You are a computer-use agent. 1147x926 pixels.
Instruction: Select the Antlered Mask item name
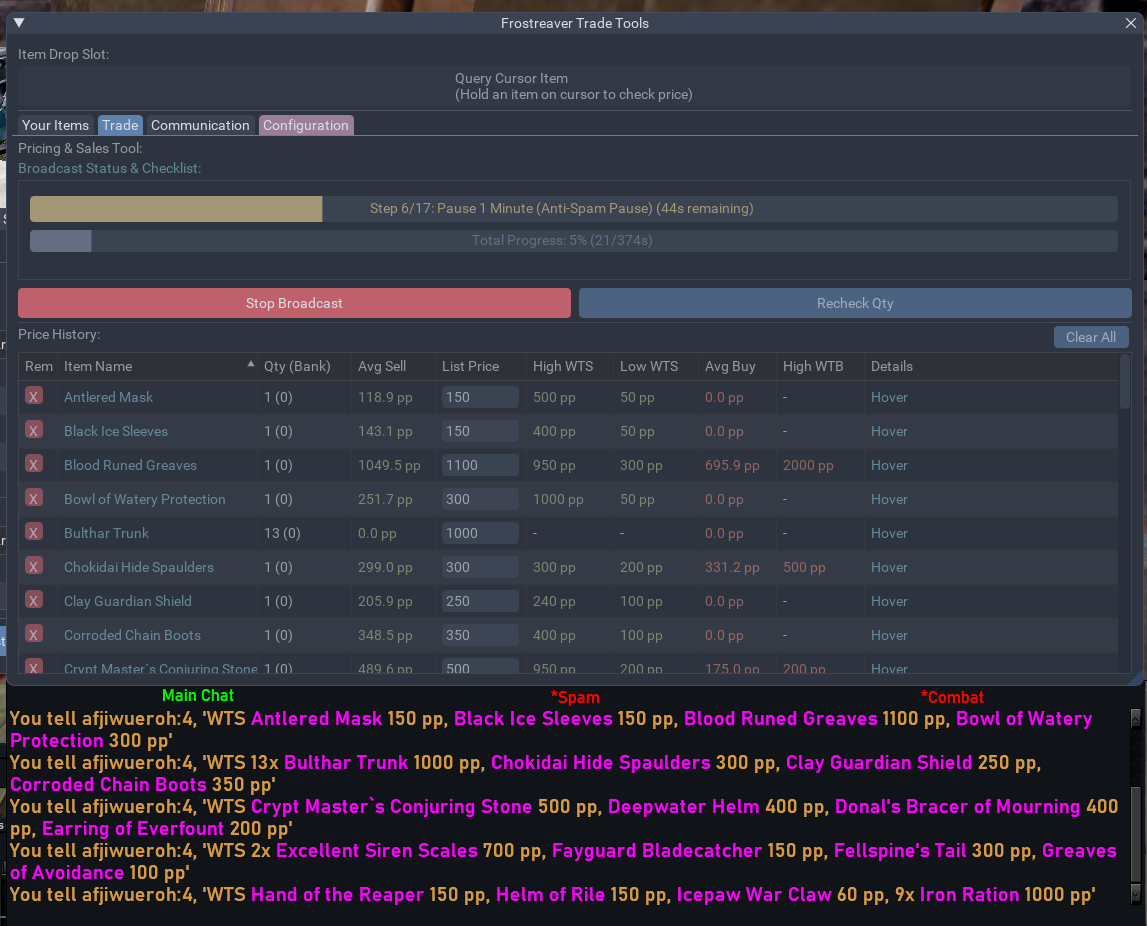coord(108,397)
